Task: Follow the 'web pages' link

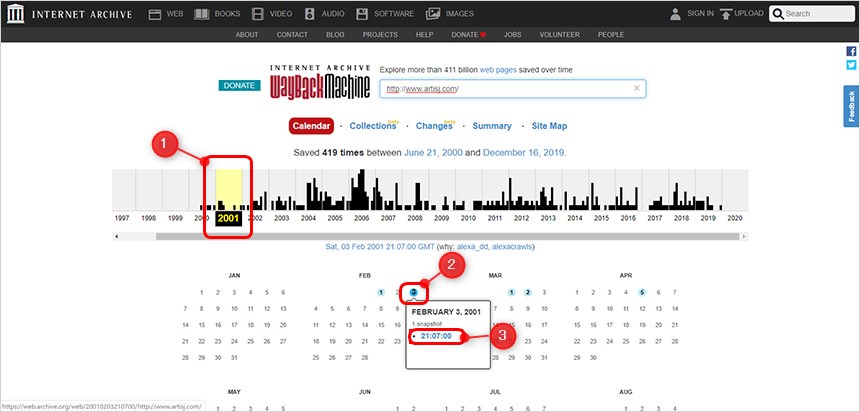Action: tap(498, 70)
